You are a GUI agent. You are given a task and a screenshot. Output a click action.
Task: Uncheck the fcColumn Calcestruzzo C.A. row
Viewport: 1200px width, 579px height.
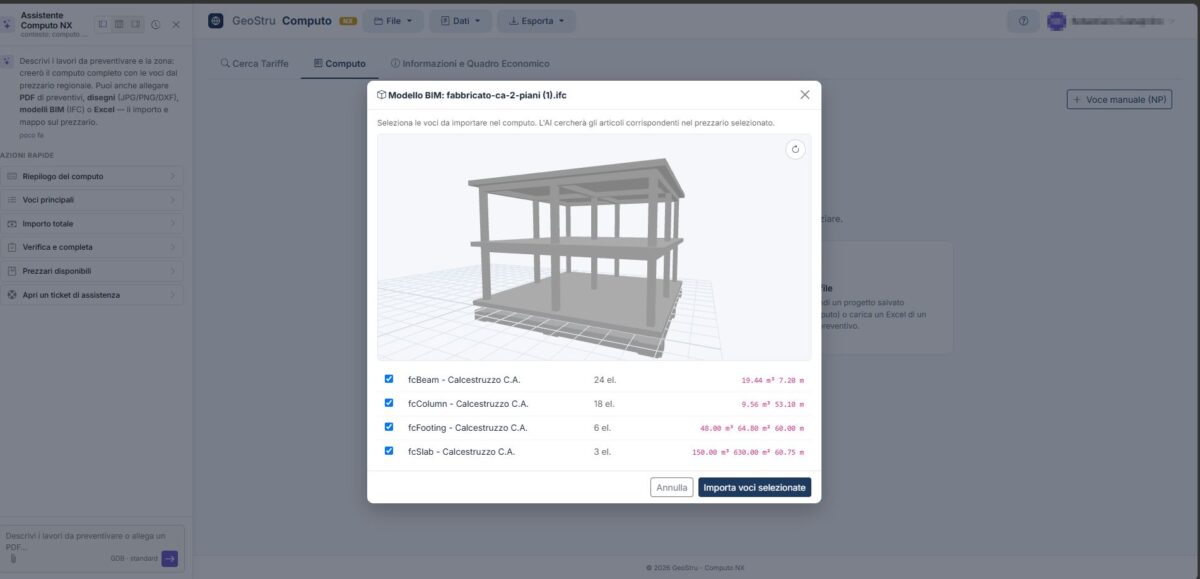[389, 403]
